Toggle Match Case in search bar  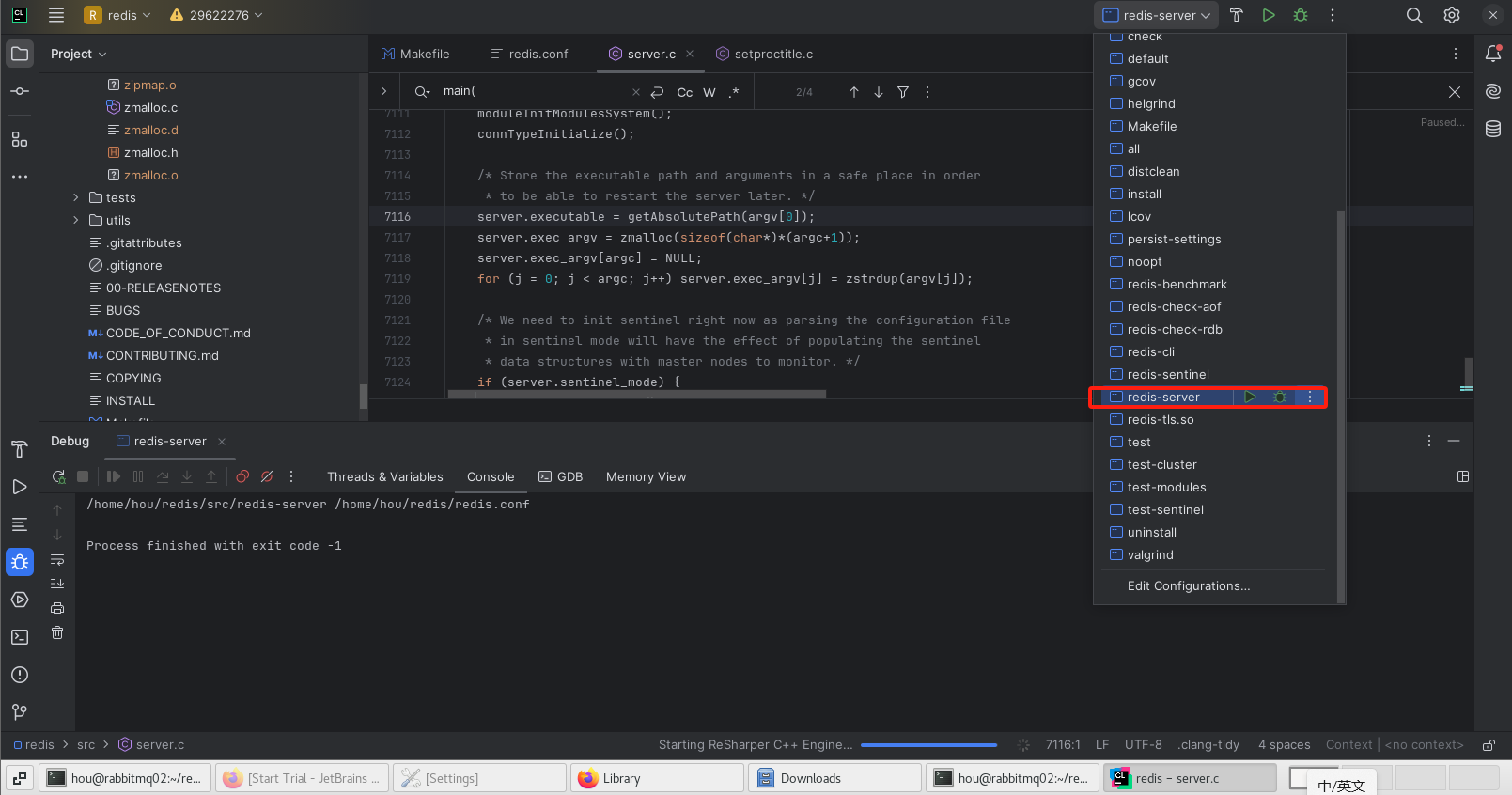[x=685, y=92]
